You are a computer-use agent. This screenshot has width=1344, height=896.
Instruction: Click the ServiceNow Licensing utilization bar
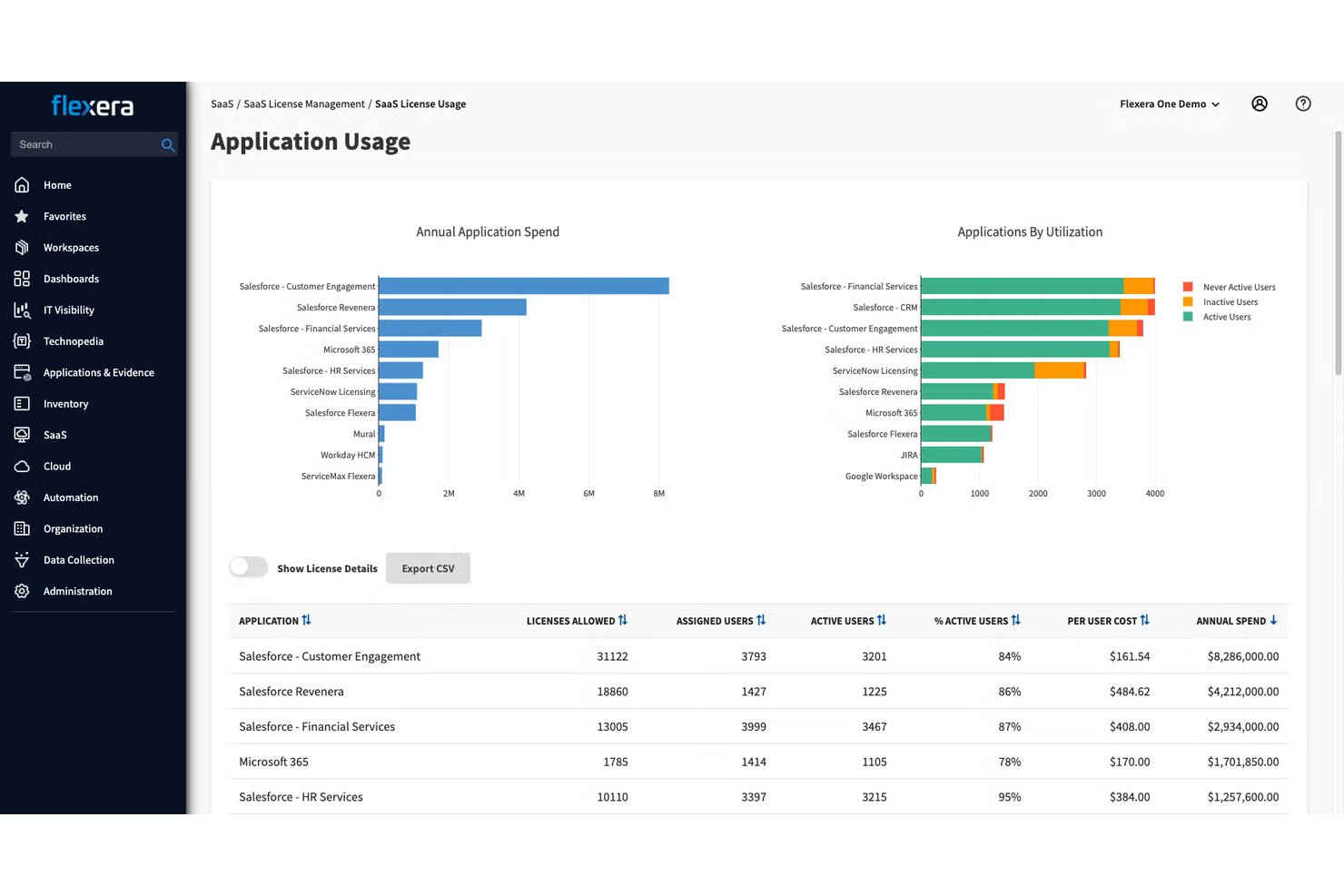coord(1003,370)
